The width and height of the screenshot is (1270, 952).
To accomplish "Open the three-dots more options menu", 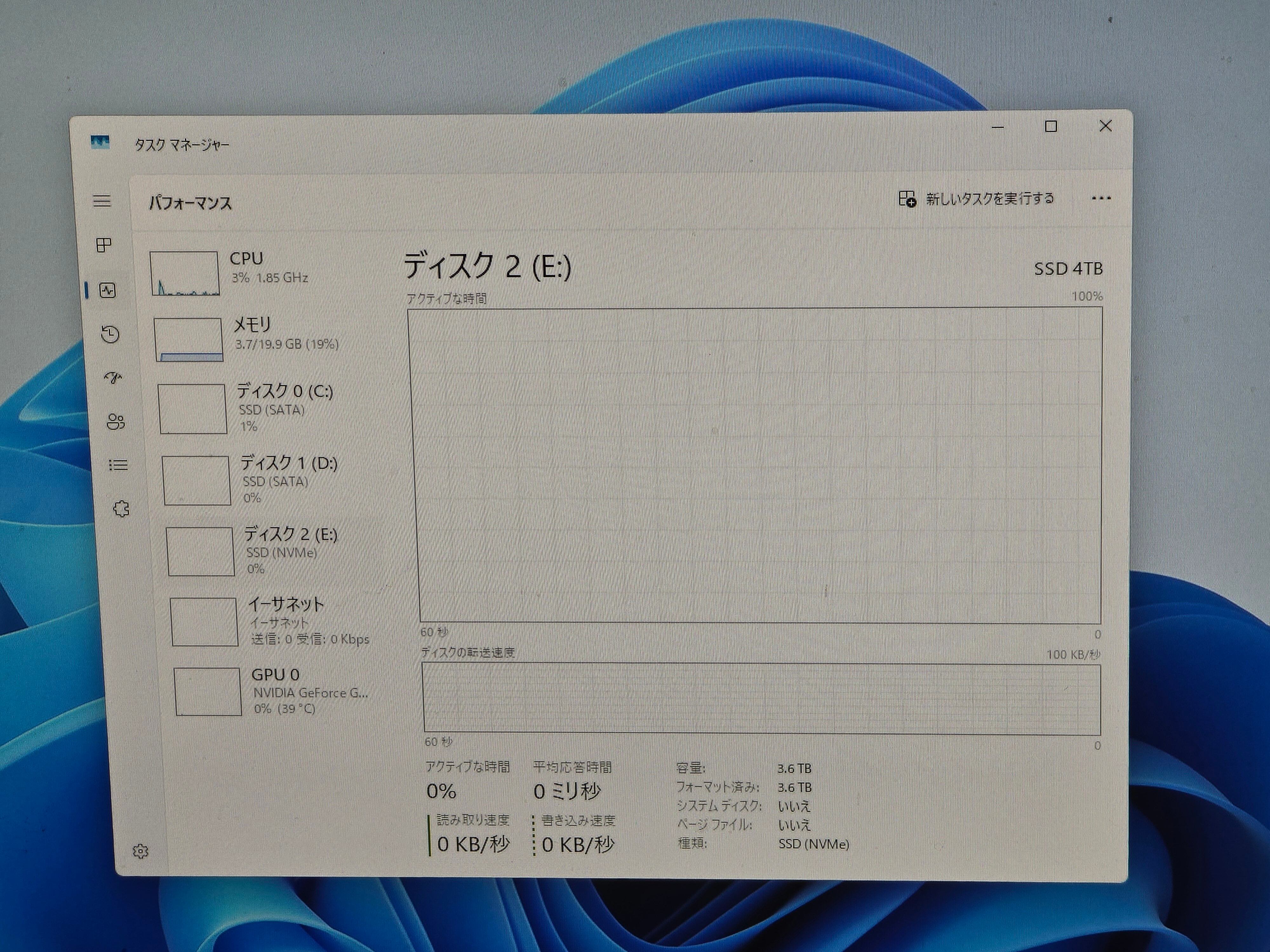I will (1101, 199).
